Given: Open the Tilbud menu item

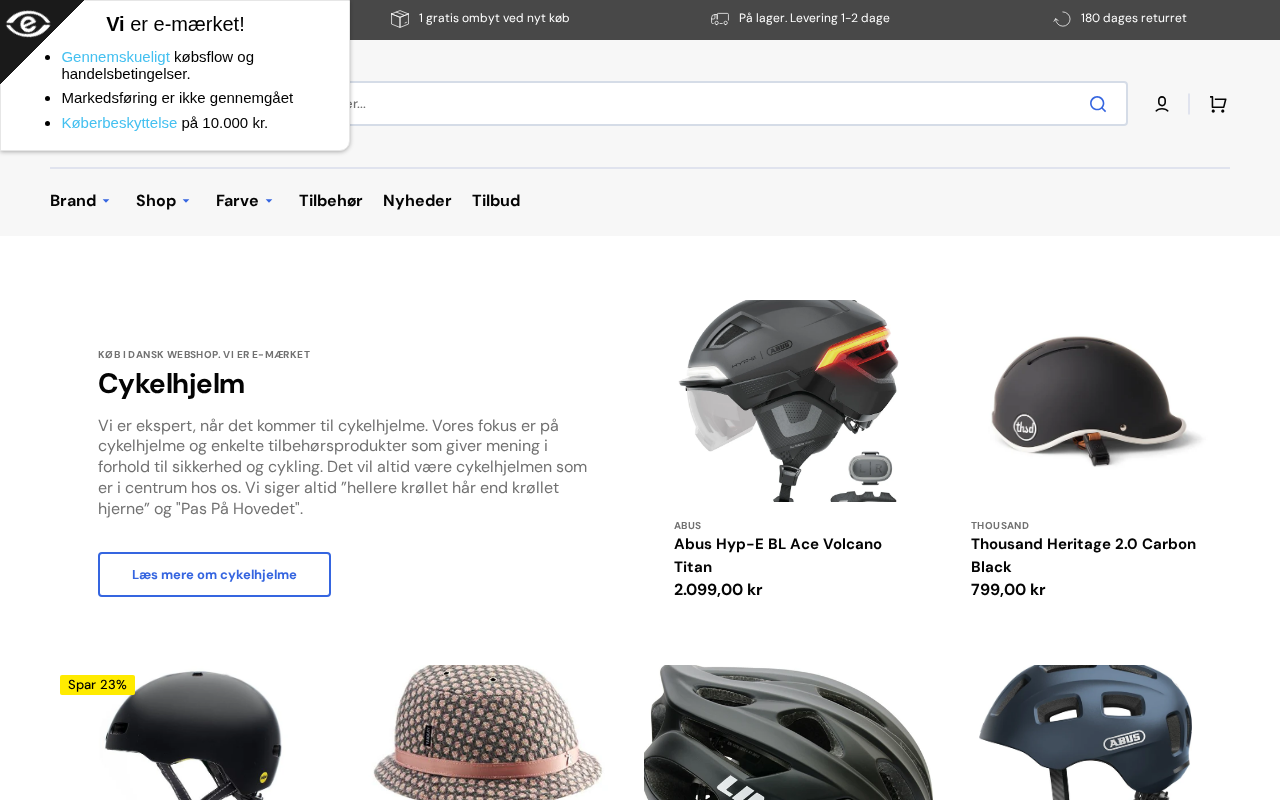Looking at the screenshot, I should (x=496, y=201).
